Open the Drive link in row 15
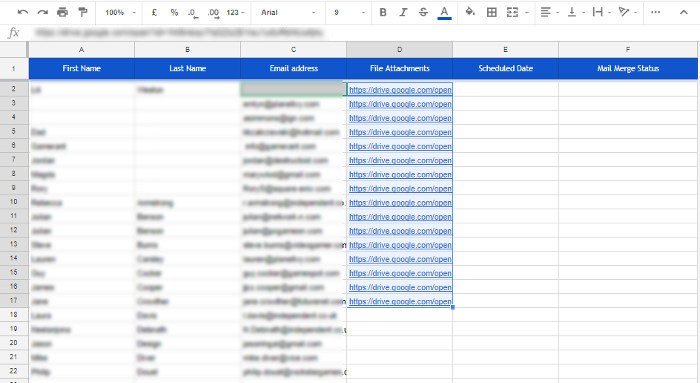This screenshot has width=700, height=383. 400,273
